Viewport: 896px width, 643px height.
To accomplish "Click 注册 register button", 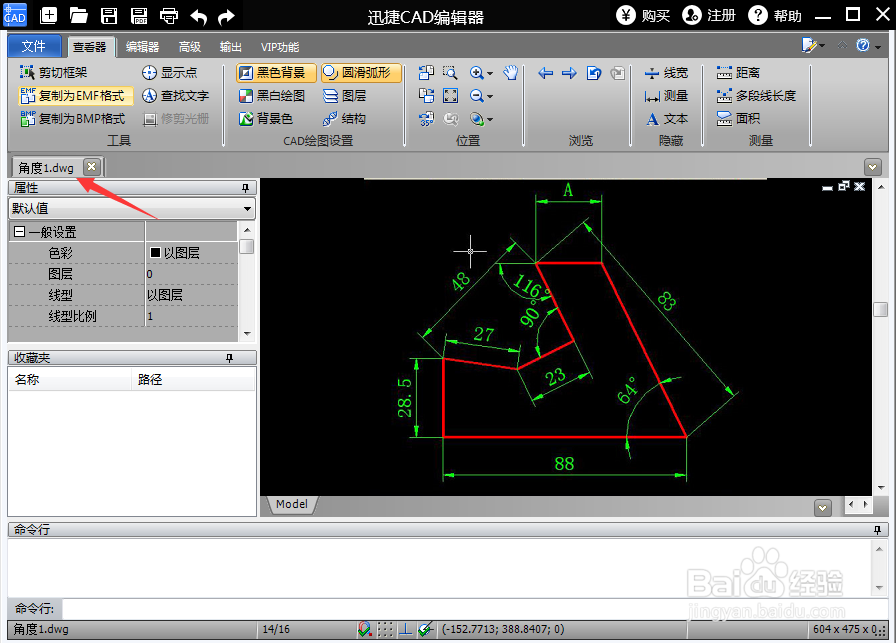I will pos(709,15).
